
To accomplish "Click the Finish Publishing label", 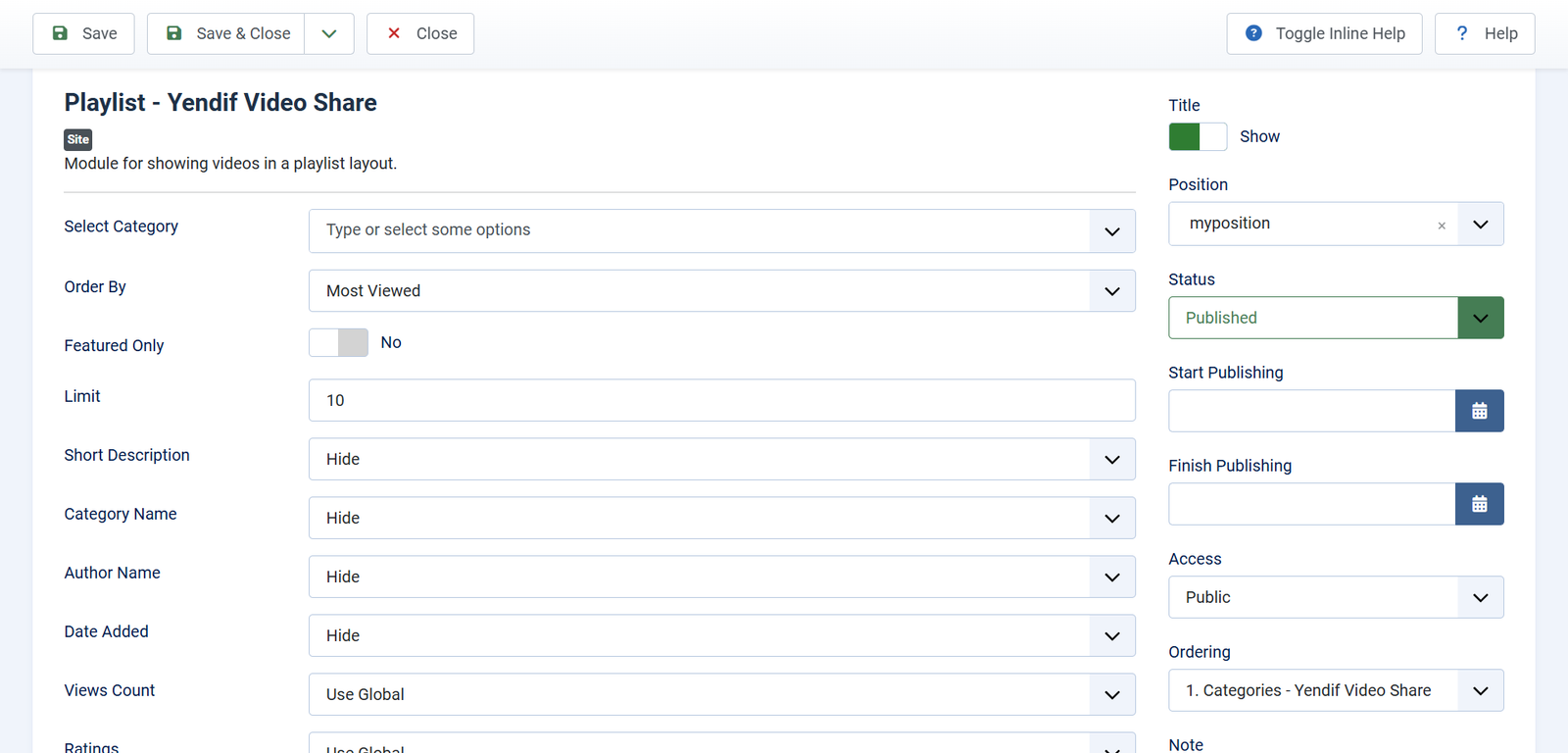I will (x=1230, y=466).
